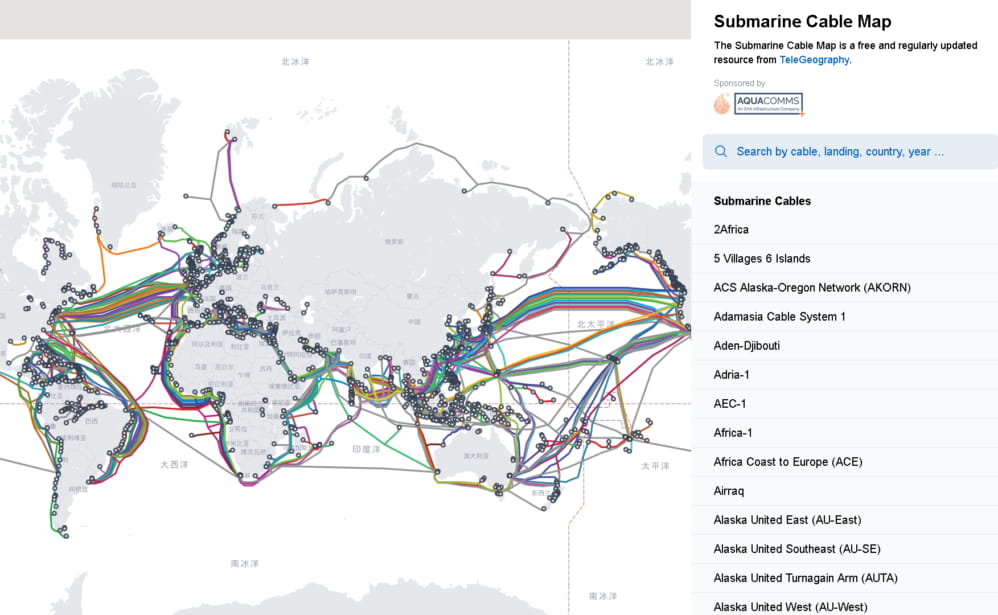
Task: Choose Africa-1 from the cables list
Action: 845,433
